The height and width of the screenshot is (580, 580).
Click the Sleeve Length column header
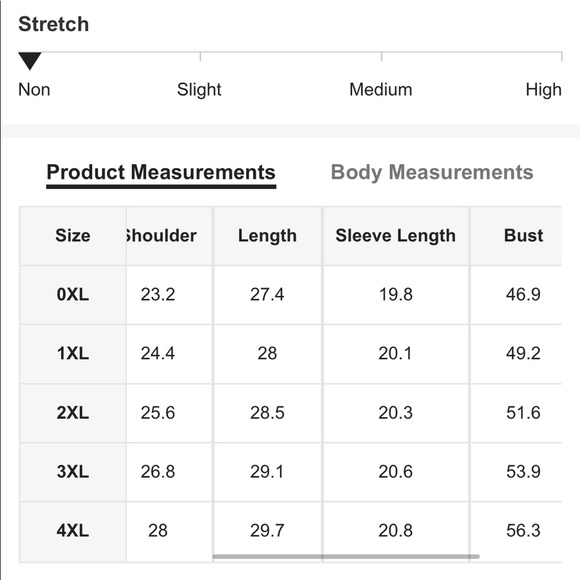click(395, 236)
